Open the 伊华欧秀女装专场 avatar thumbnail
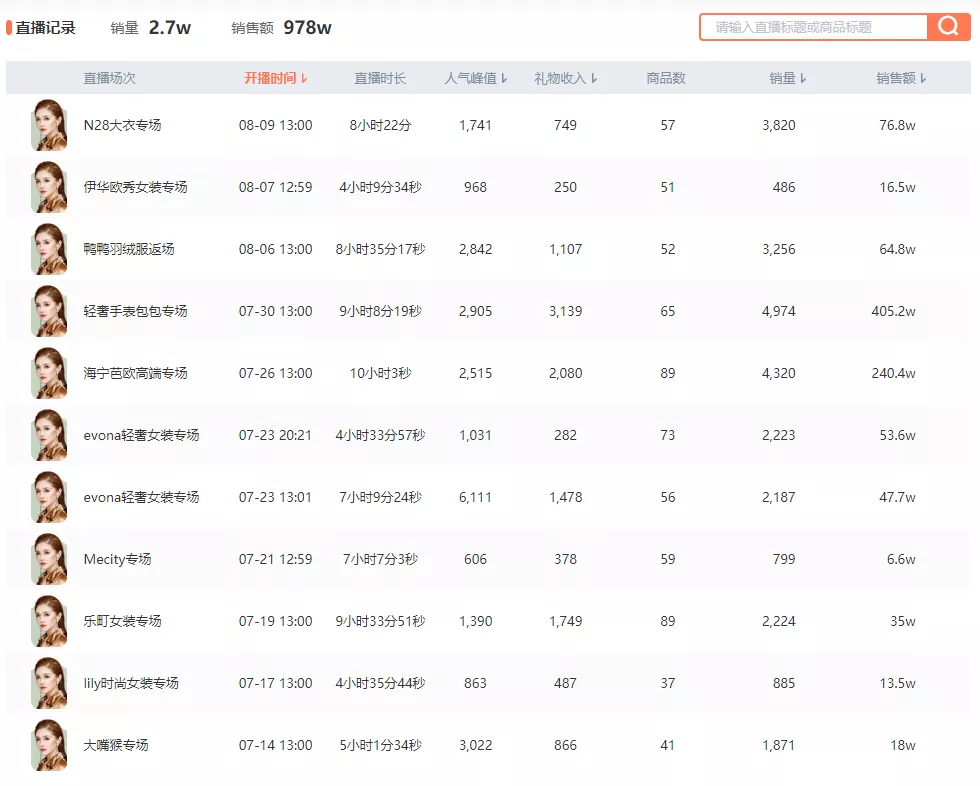This screenshot has height=786, width=980. 49,187
